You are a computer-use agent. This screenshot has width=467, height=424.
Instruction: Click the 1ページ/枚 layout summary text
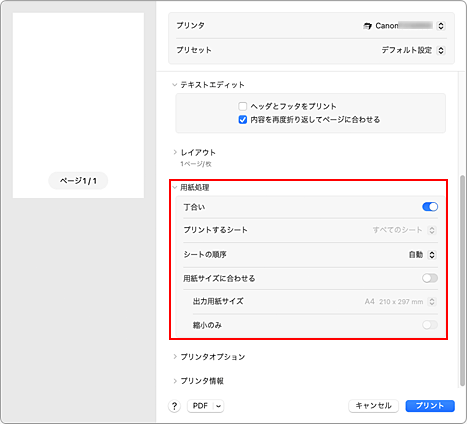(196, 164)
